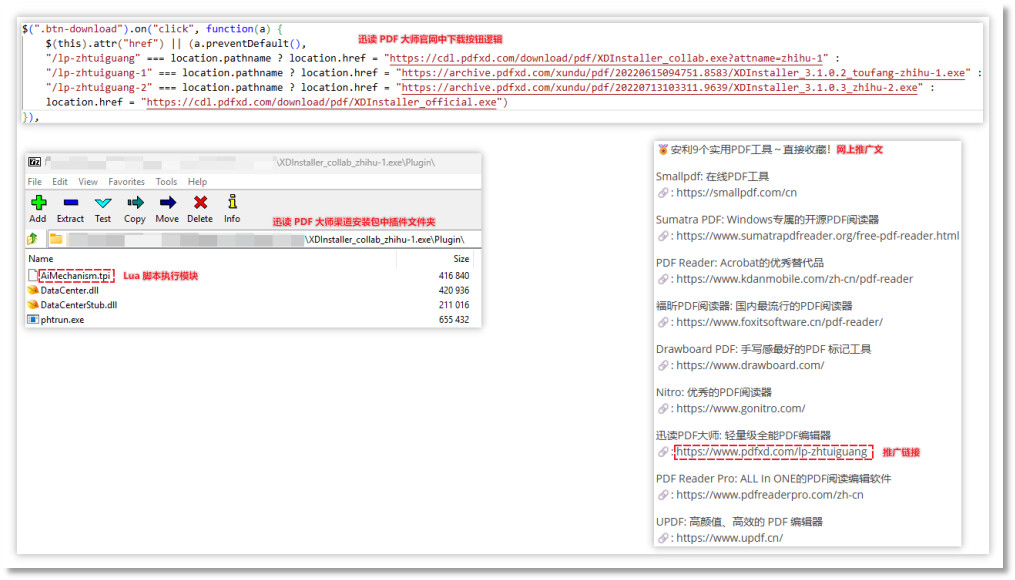1015x580 pixels.
Task: Open the pdfxd.com/lp-zhtuiguang promotion link
Action: [771, 452]
